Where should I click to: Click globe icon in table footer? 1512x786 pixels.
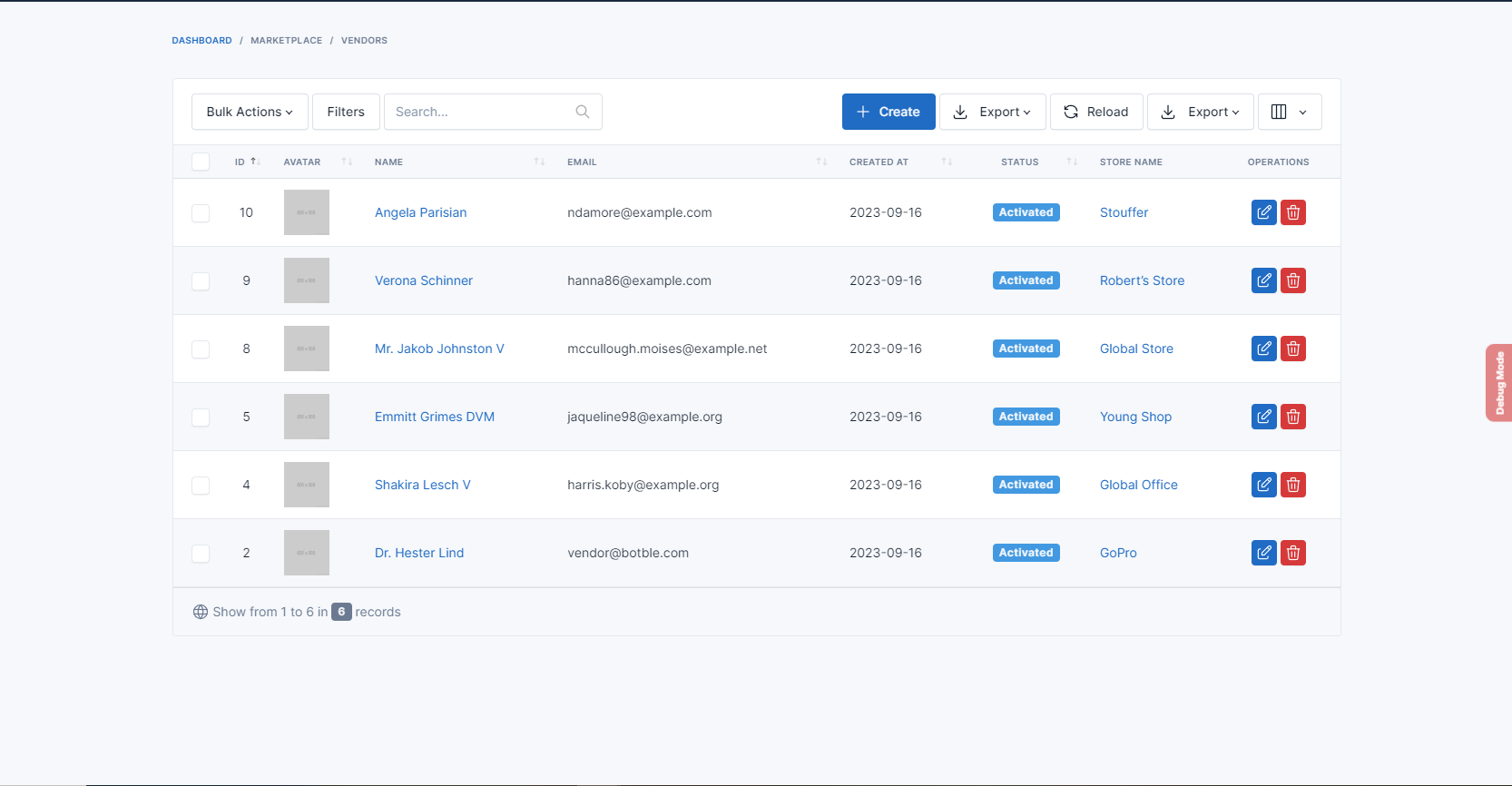coord(201,612)
